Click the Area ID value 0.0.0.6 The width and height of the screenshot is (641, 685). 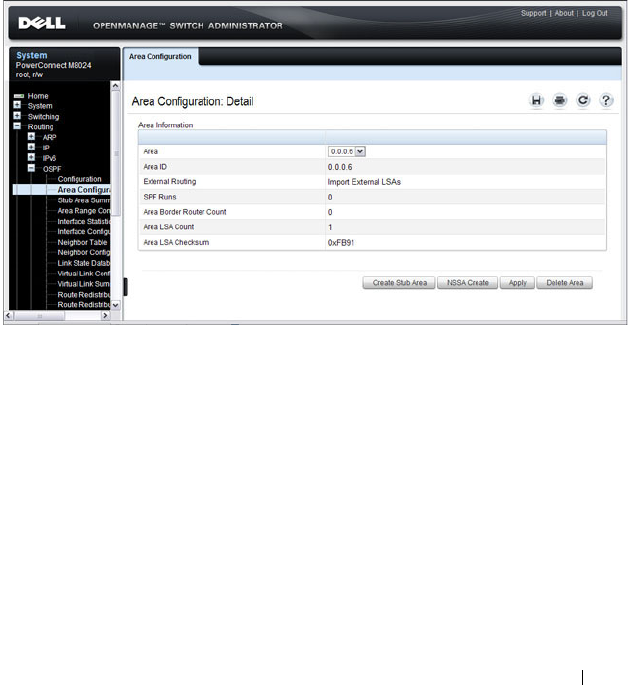340,167
